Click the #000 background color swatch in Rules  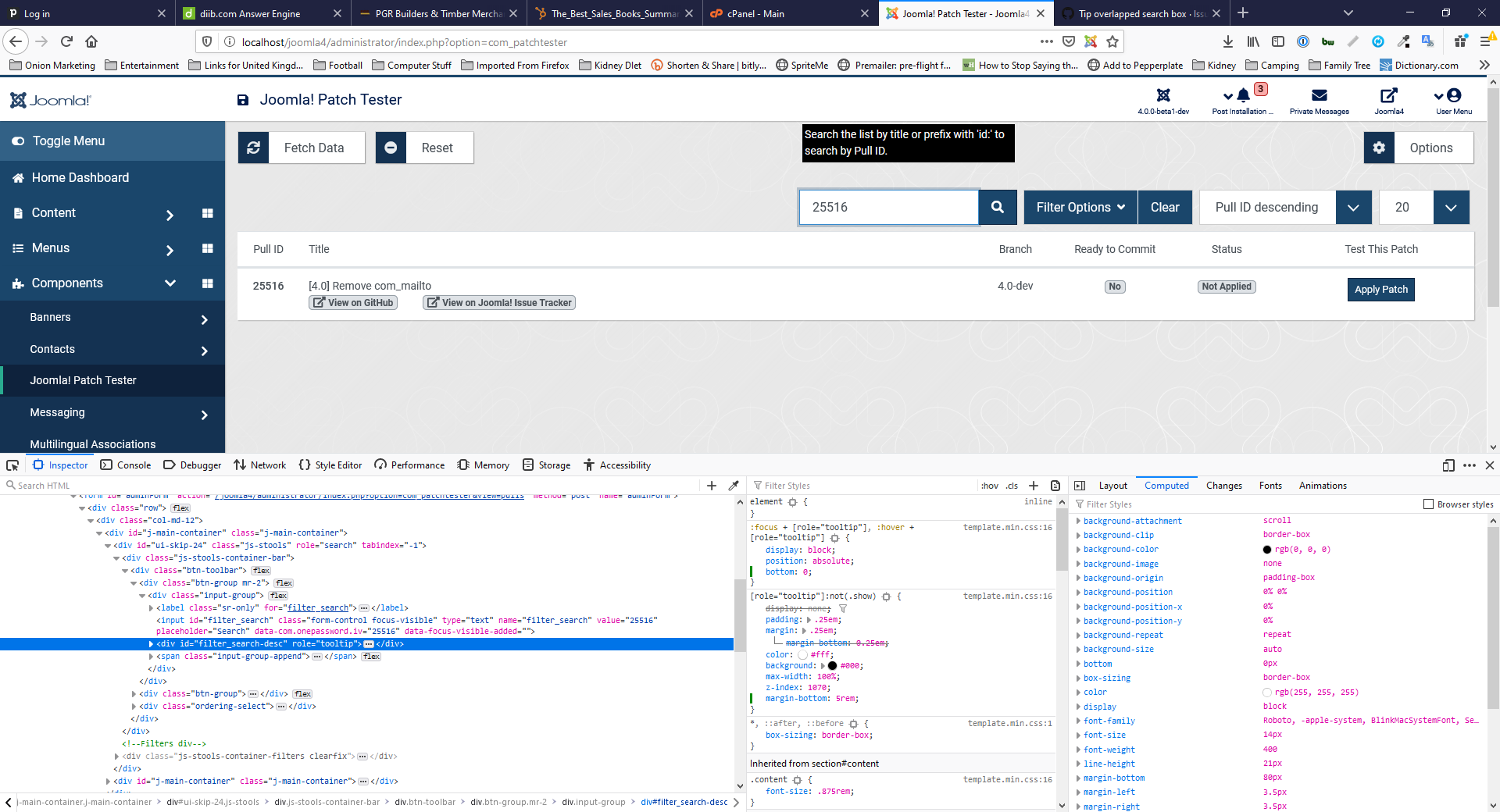[x=832, y=666]
